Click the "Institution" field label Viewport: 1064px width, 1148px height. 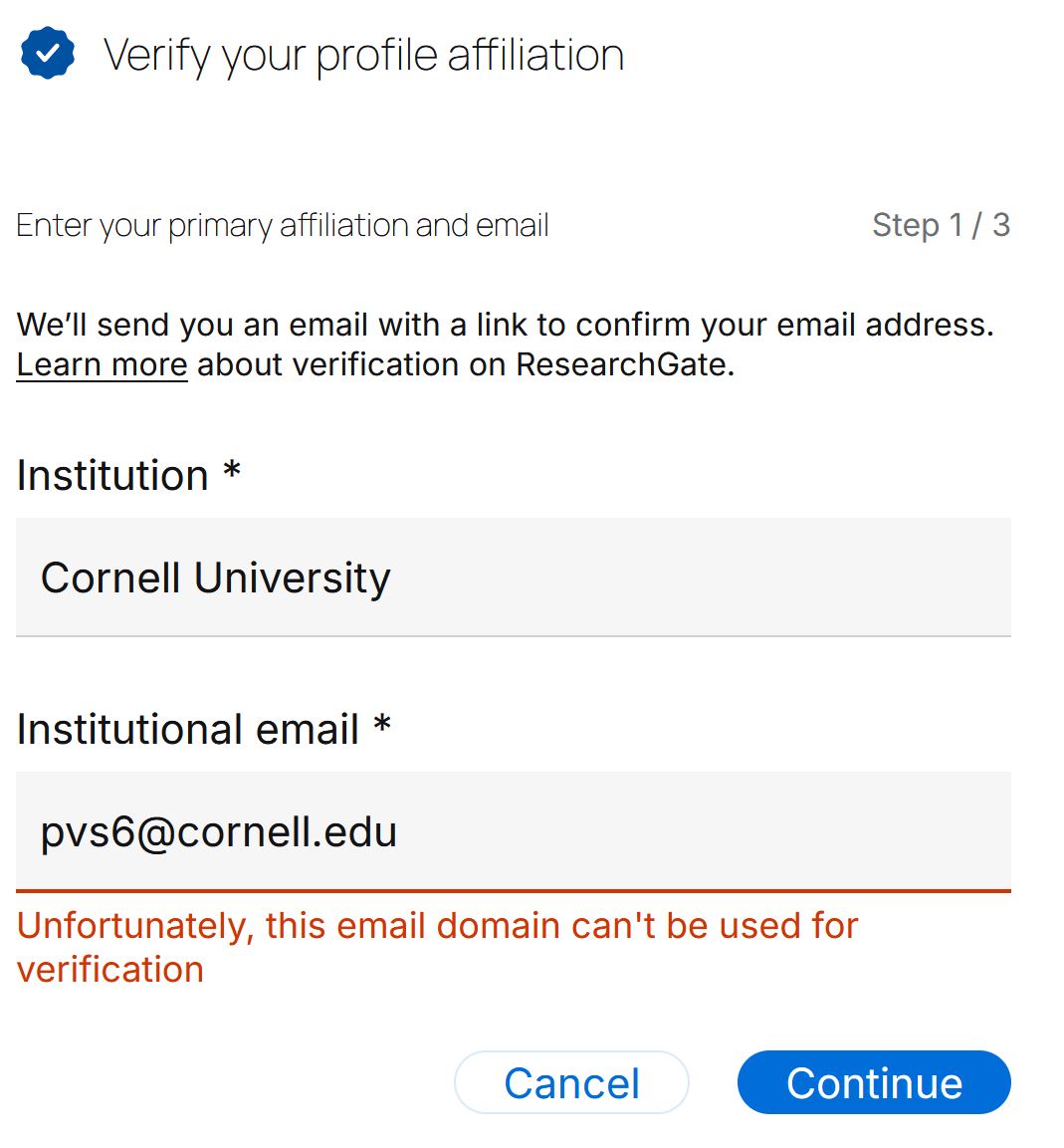coord(112,475)
